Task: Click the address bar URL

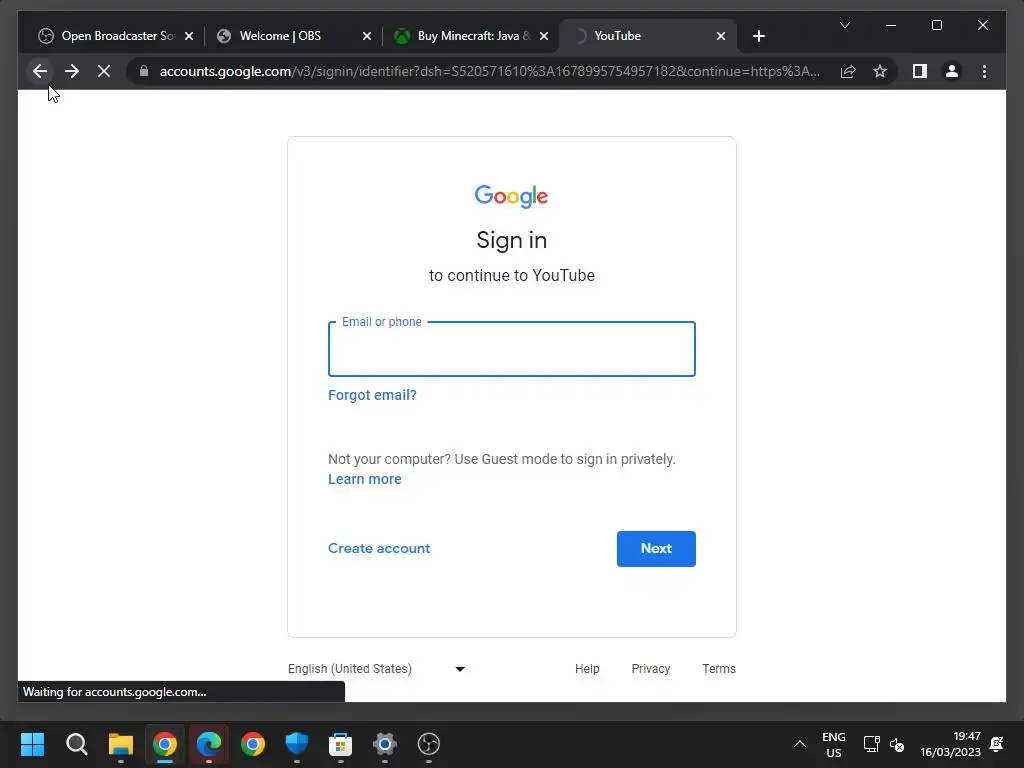Action: tap(490, 71)
